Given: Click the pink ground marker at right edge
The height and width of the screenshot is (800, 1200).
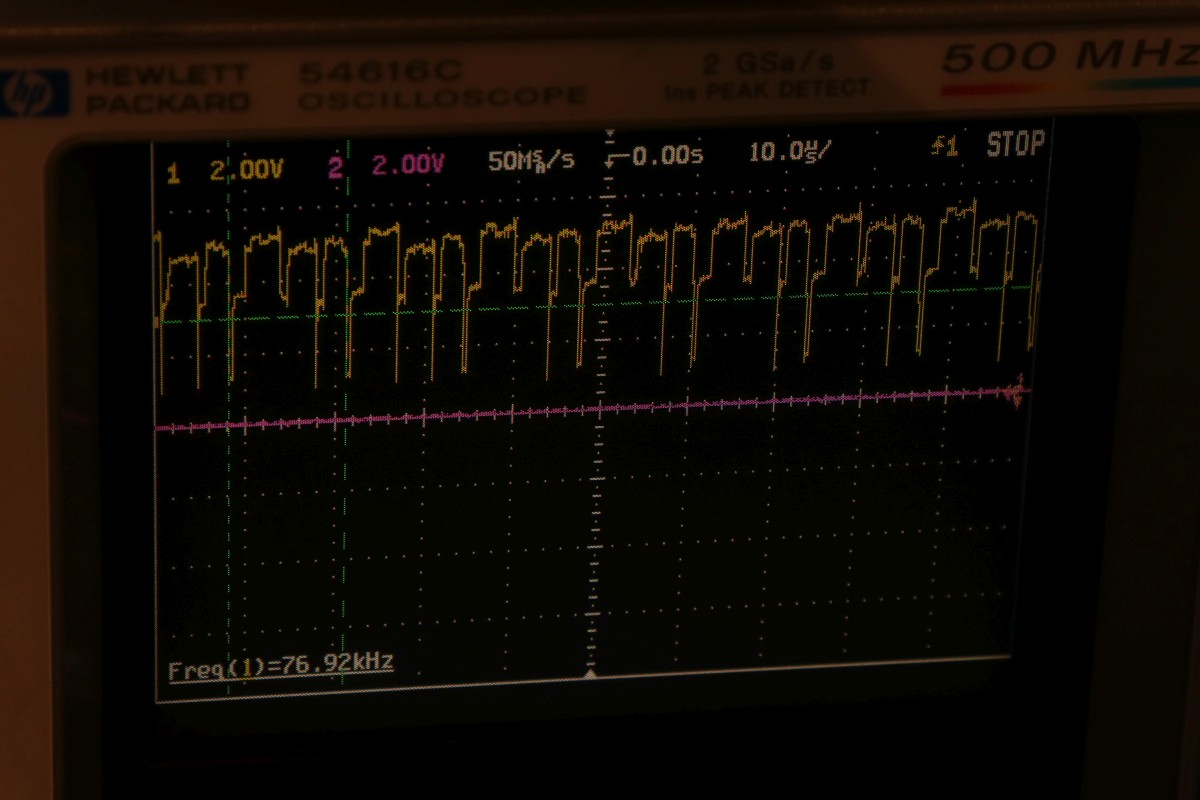Looking at the screenshot, I should (x=1014, y=393).
